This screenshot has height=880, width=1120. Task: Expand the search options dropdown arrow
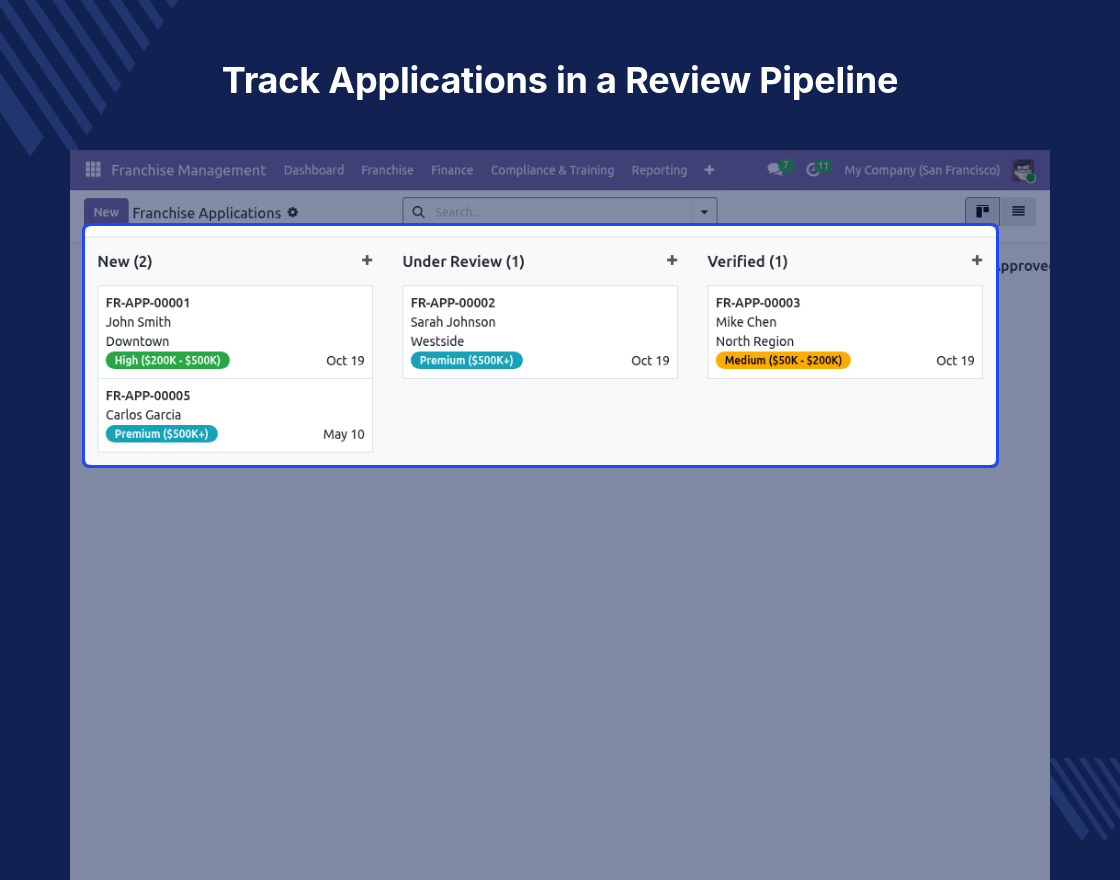(704, 212)
